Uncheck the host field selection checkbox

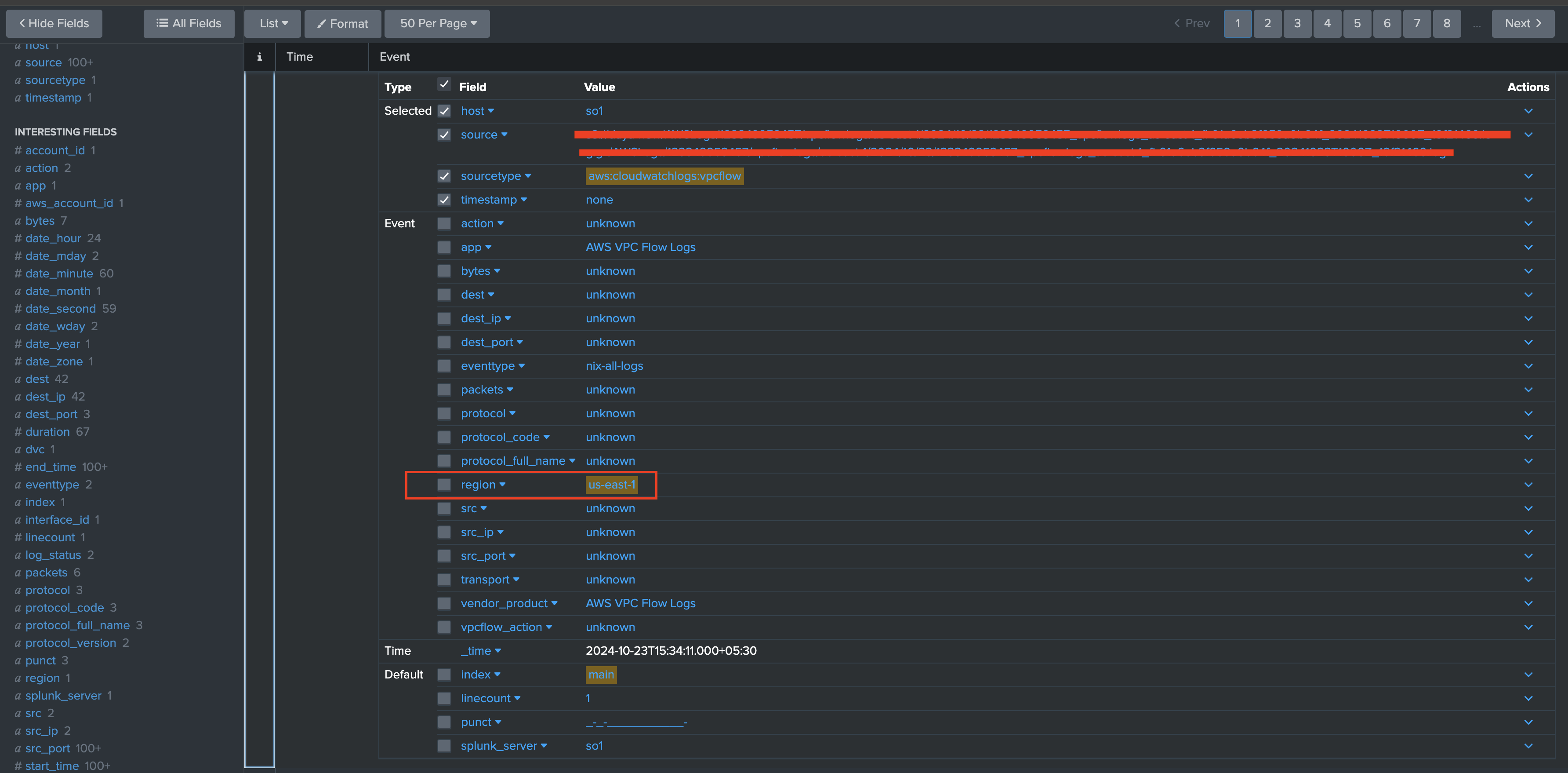[x=444, y=111]
